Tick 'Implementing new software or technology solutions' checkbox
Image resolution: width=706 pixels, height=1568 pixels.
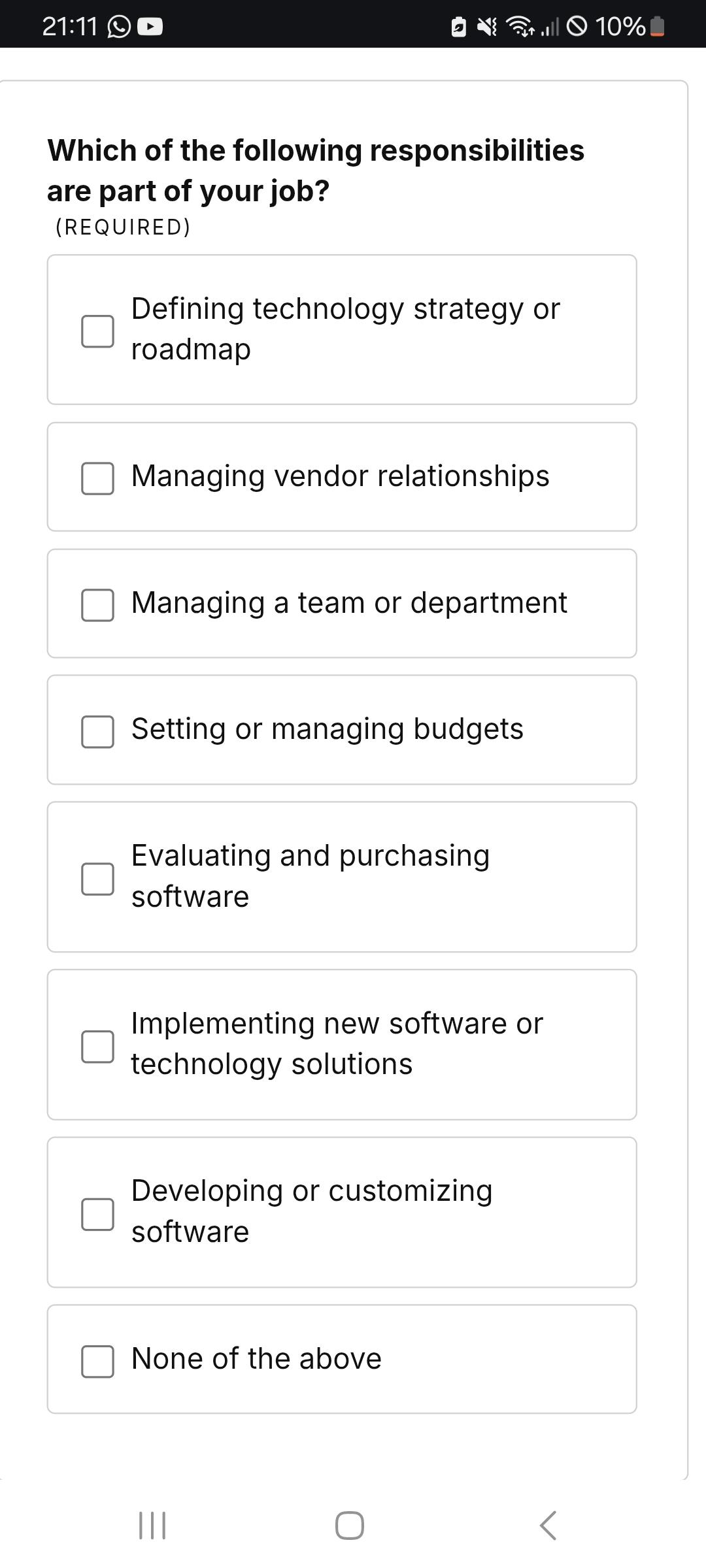(97, 1047)
